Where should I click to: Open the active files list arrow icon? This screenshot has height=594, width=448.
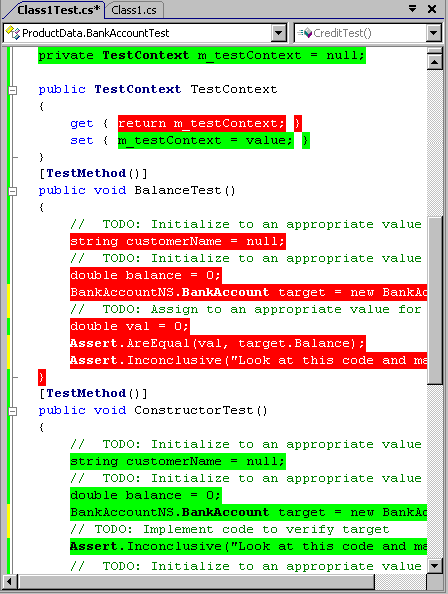click(413, 8)
